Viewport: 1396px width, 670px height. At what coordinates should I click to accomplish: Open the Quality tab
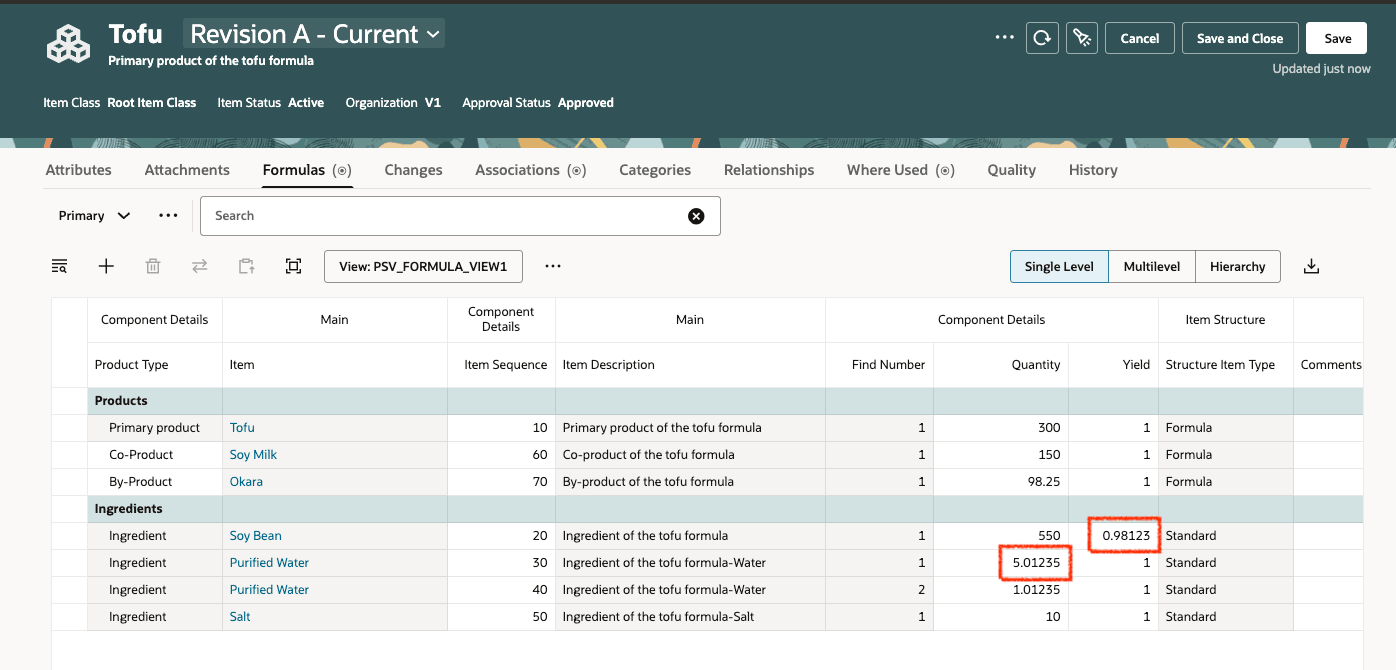(1012, 170)
